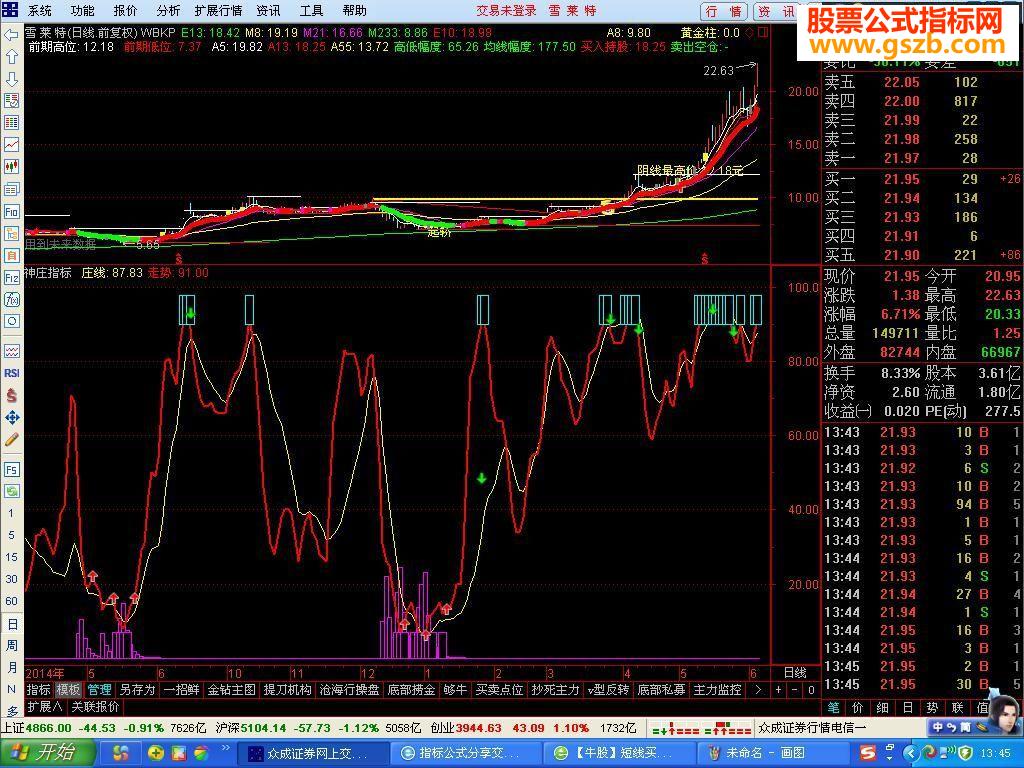The image size is (1024, 768).
Task: Click the + button beside the indicator tabs
Action: tap(778, 690)
